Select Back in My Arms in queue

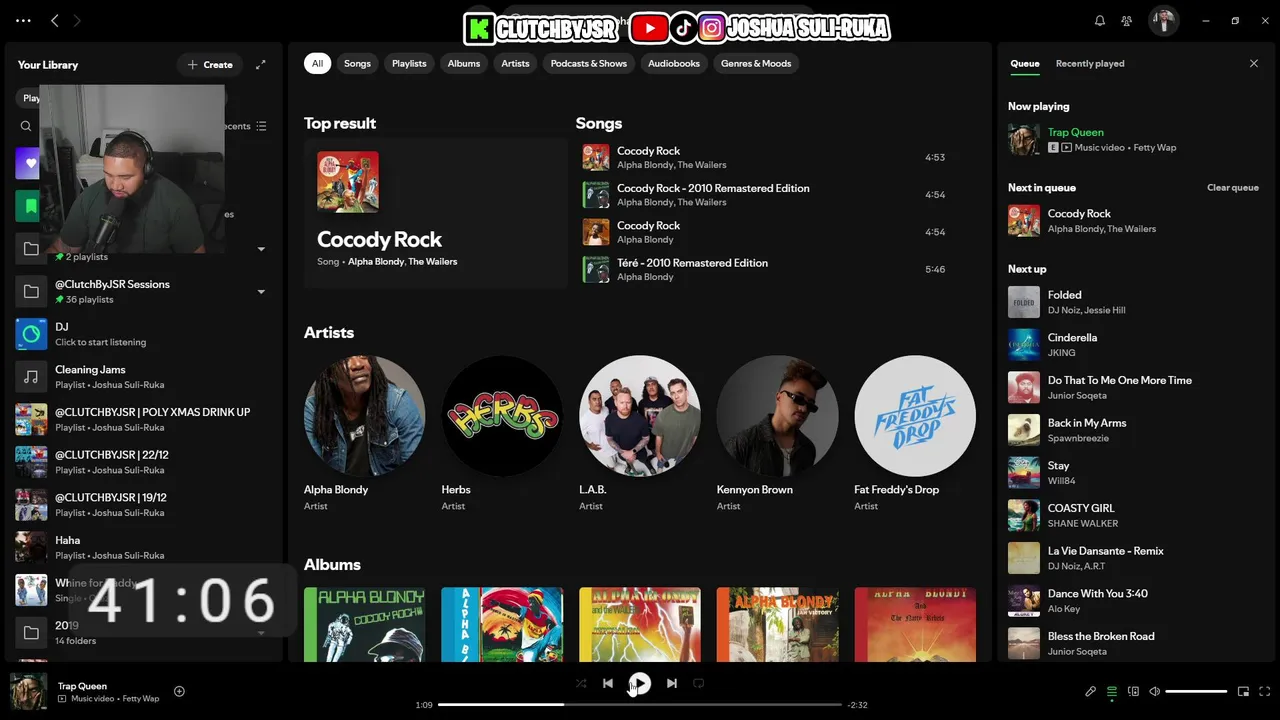pos(1133,430)
